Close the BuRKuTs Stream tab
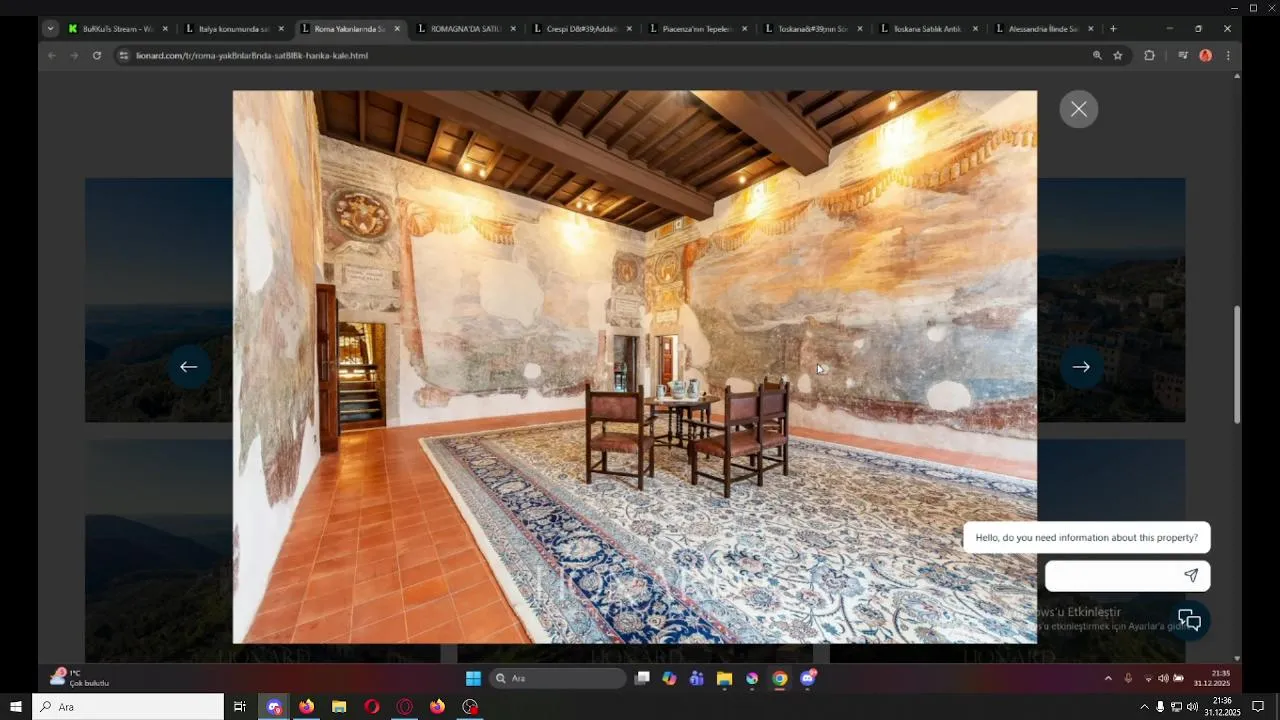 click(165, 29)
